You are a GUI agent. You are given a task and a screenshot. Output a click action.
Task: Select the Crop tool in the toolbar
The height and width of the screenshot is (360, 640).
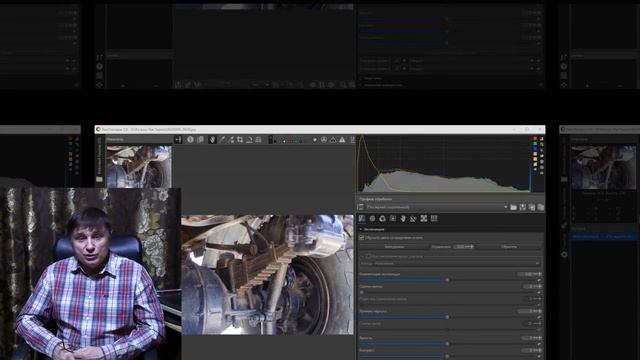(x=240, y=140)
